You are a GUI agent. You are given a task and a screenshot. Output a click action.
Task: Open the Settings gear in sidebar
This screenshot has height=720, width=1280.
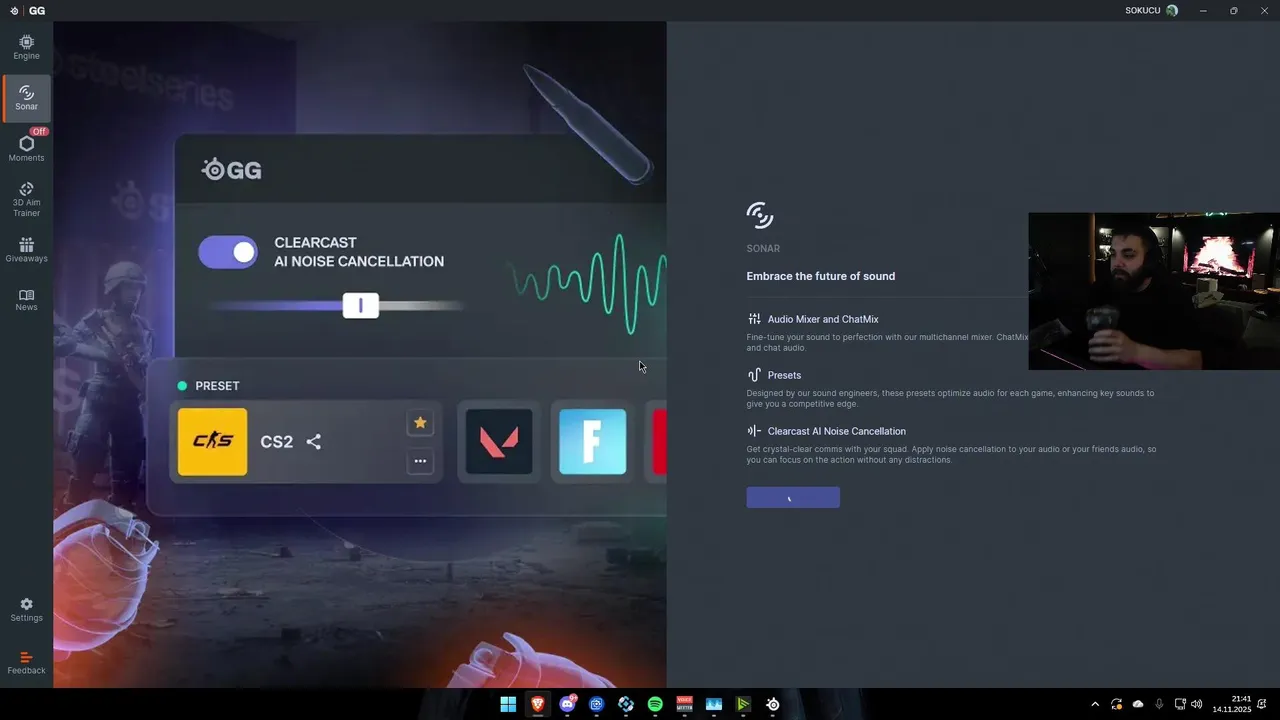(26, 610)
